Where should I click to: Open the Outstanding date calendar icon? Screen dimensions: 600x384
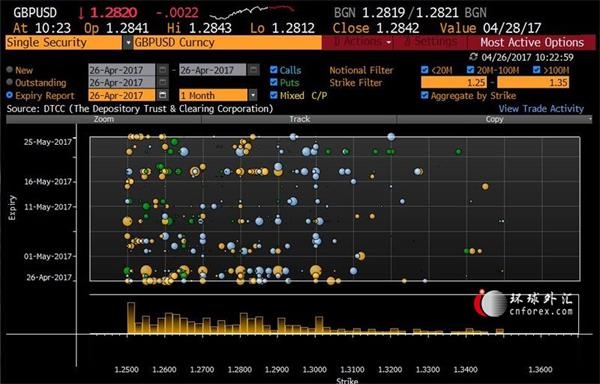pos(163,82)
